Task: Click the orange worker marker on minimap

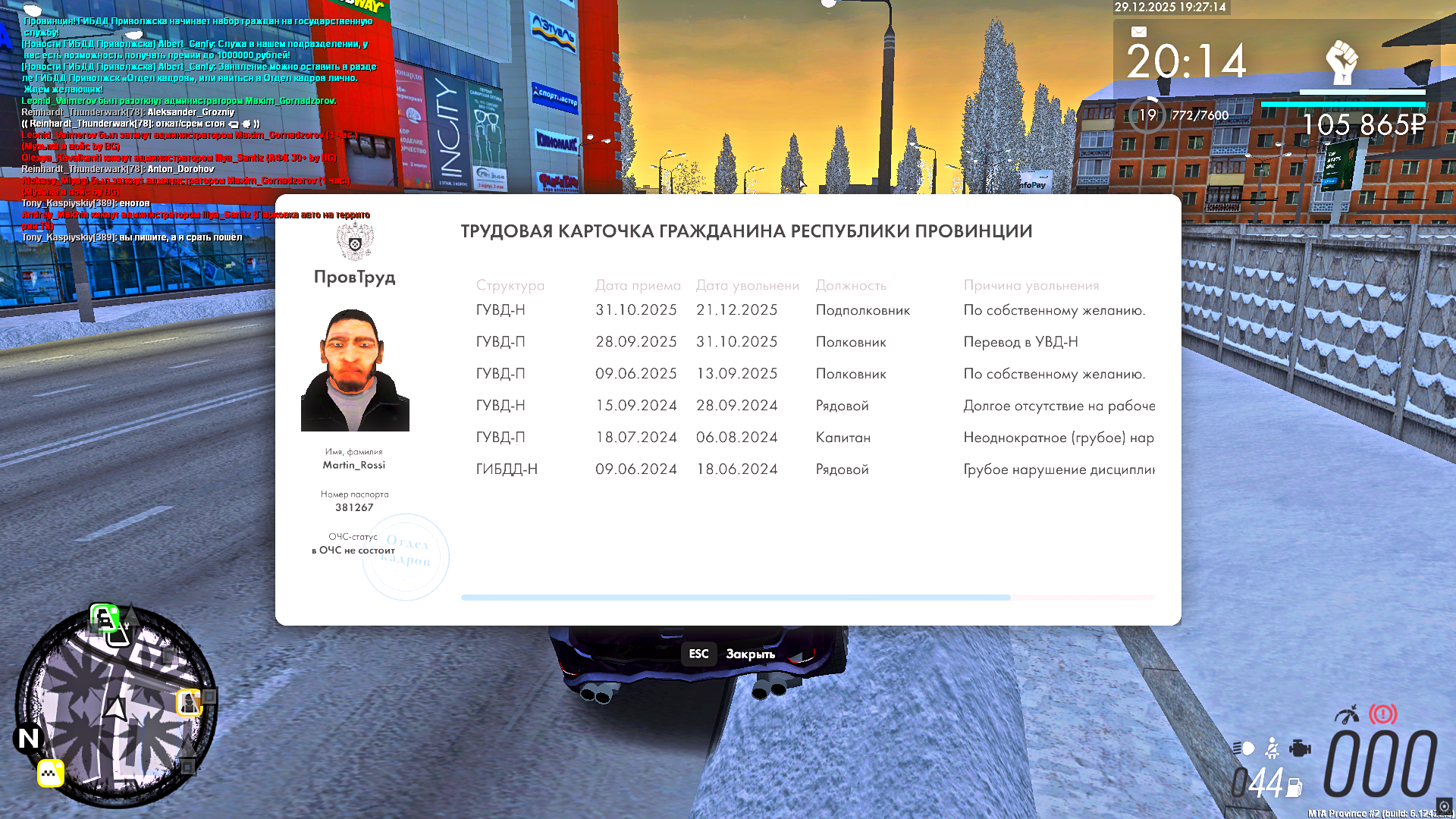Action: click(x=189, y=702)
